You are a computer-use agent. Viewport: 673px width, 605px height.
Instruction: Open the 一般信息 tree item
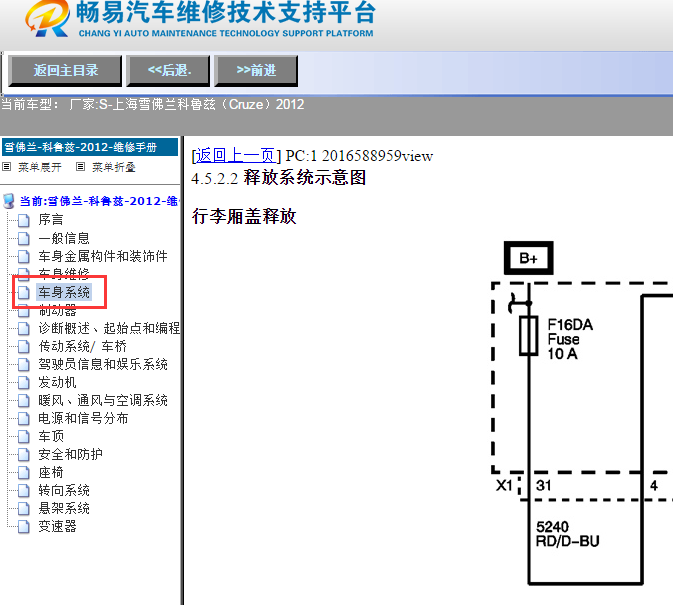pos(64,238)
